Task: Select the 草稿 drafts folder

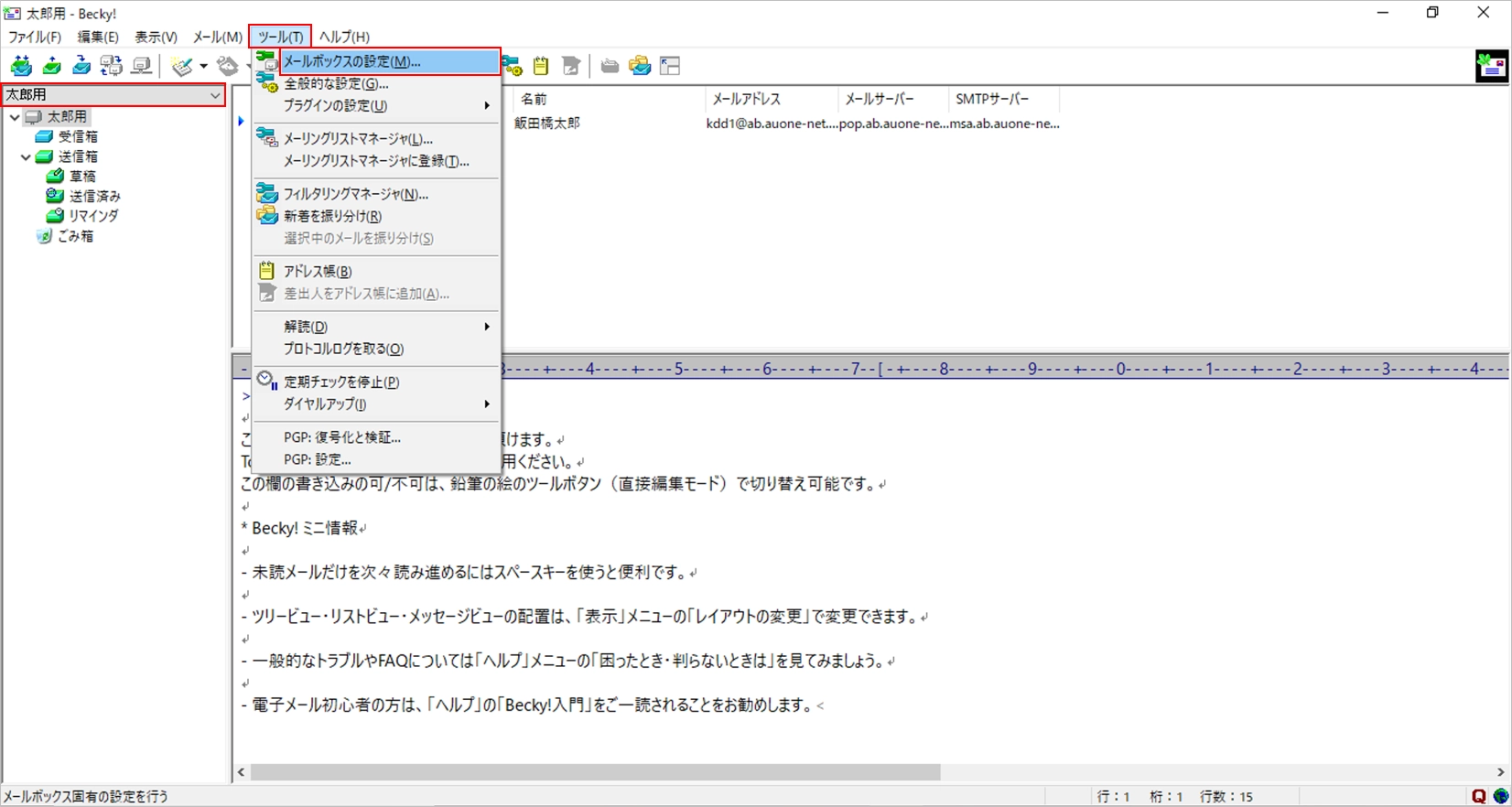Action: [72, 176]
